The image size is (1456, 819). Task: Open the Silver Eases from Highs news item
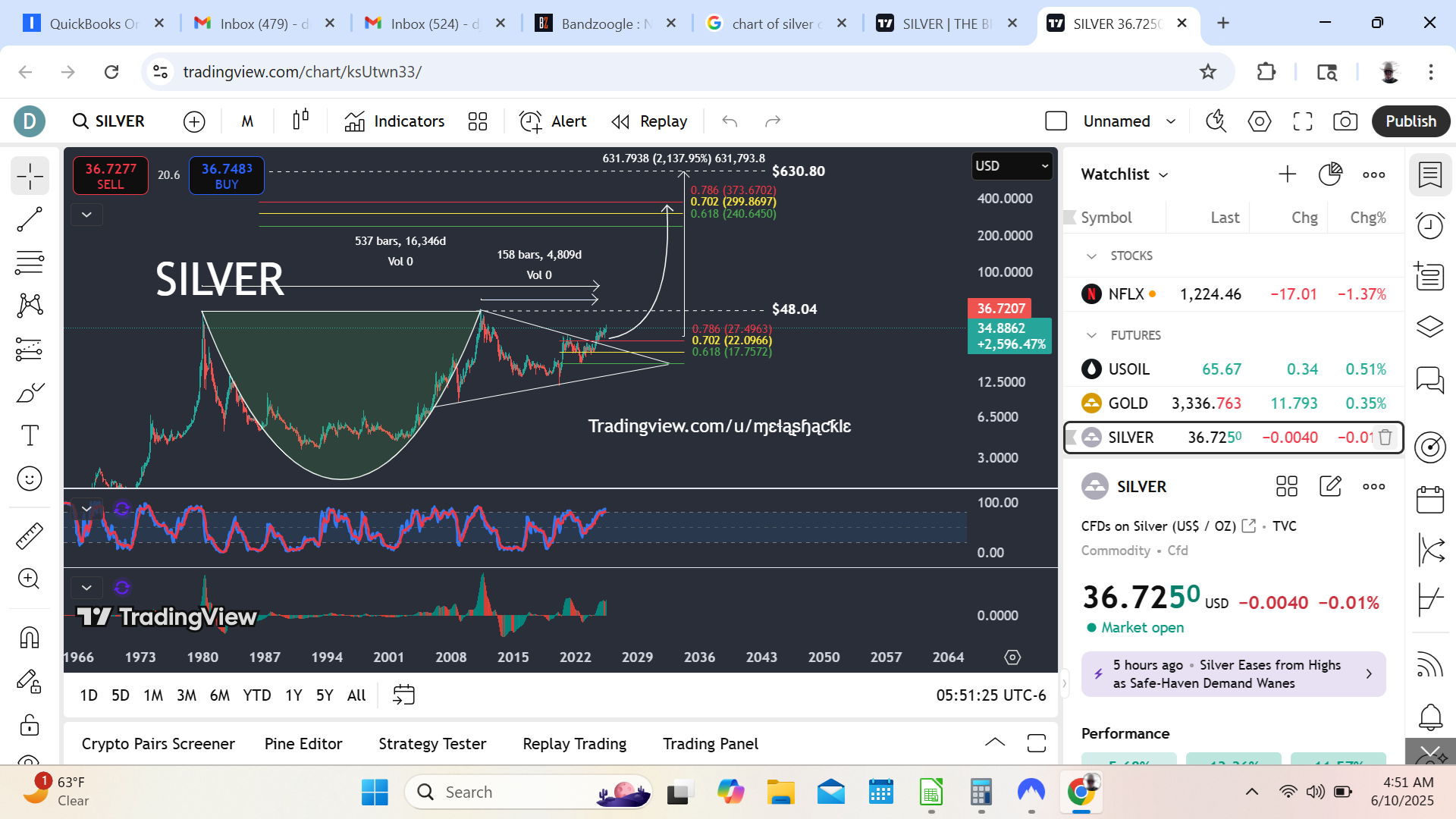(x=1234, y=674)
